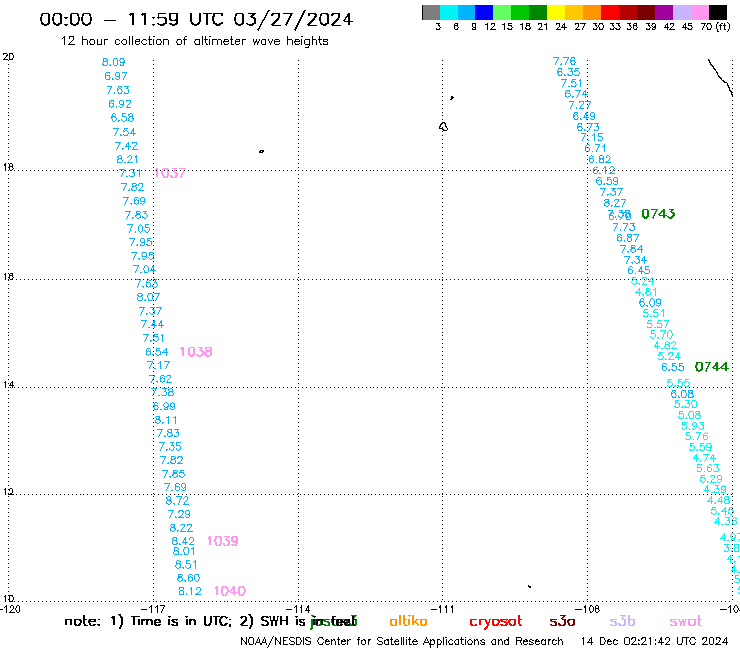Click the wave height value 6.55
This screenshot has height=650, width=740.
click(x=673, y=367)
